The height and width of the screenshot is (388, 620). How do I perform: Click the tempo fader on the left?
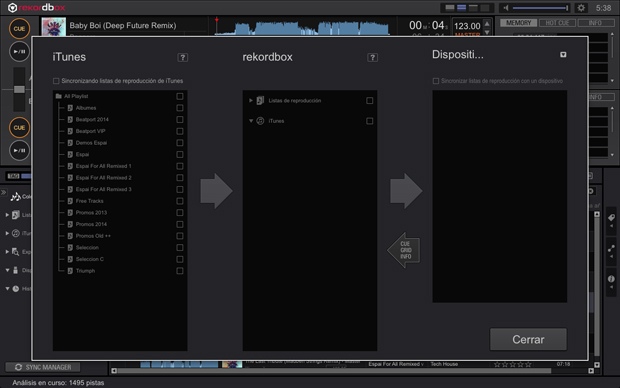tap(19, 89)
